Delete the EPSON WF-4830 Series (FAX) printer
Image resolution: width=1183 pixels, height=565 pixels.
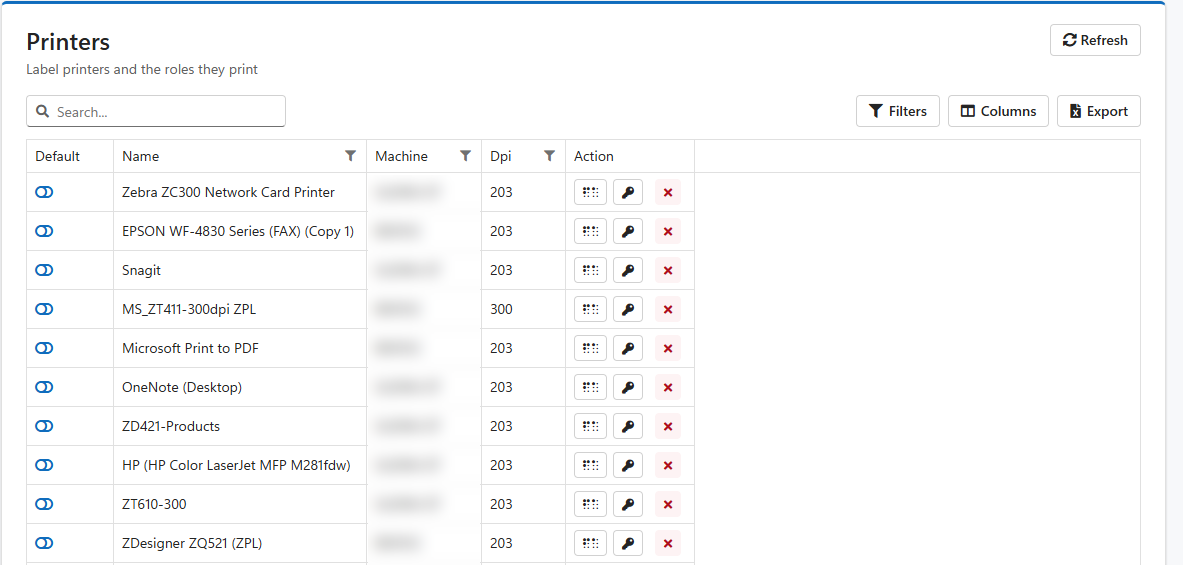tap(668, 232)
